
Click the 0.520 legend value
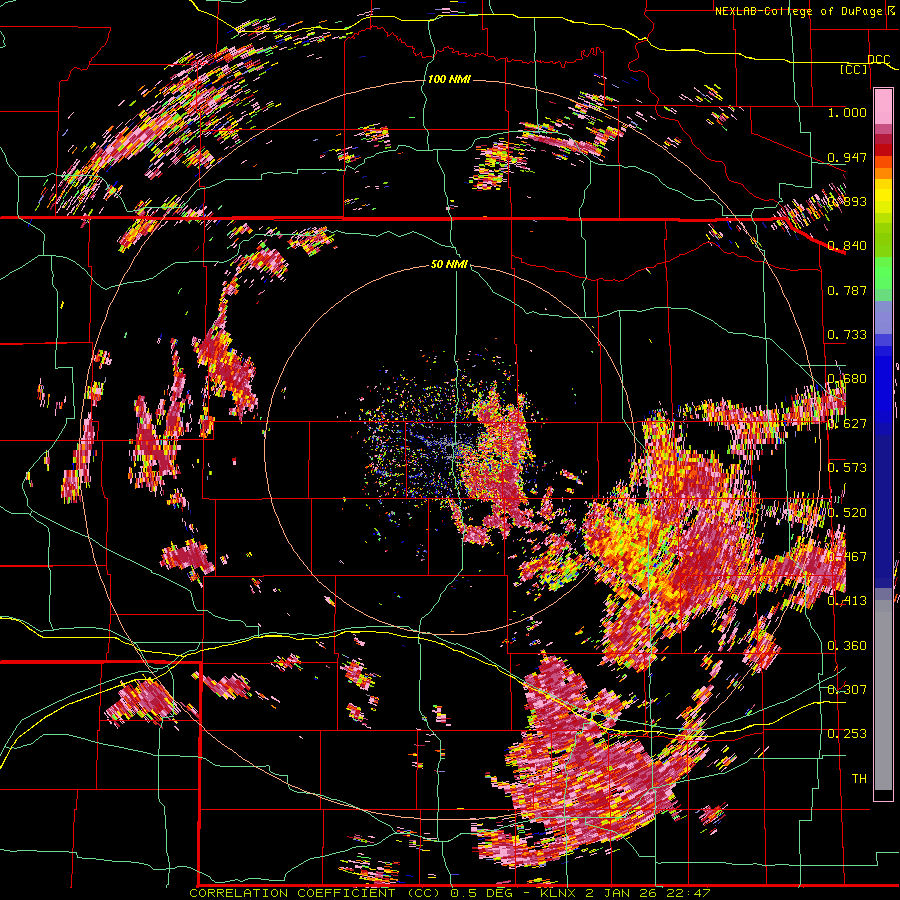847,512
